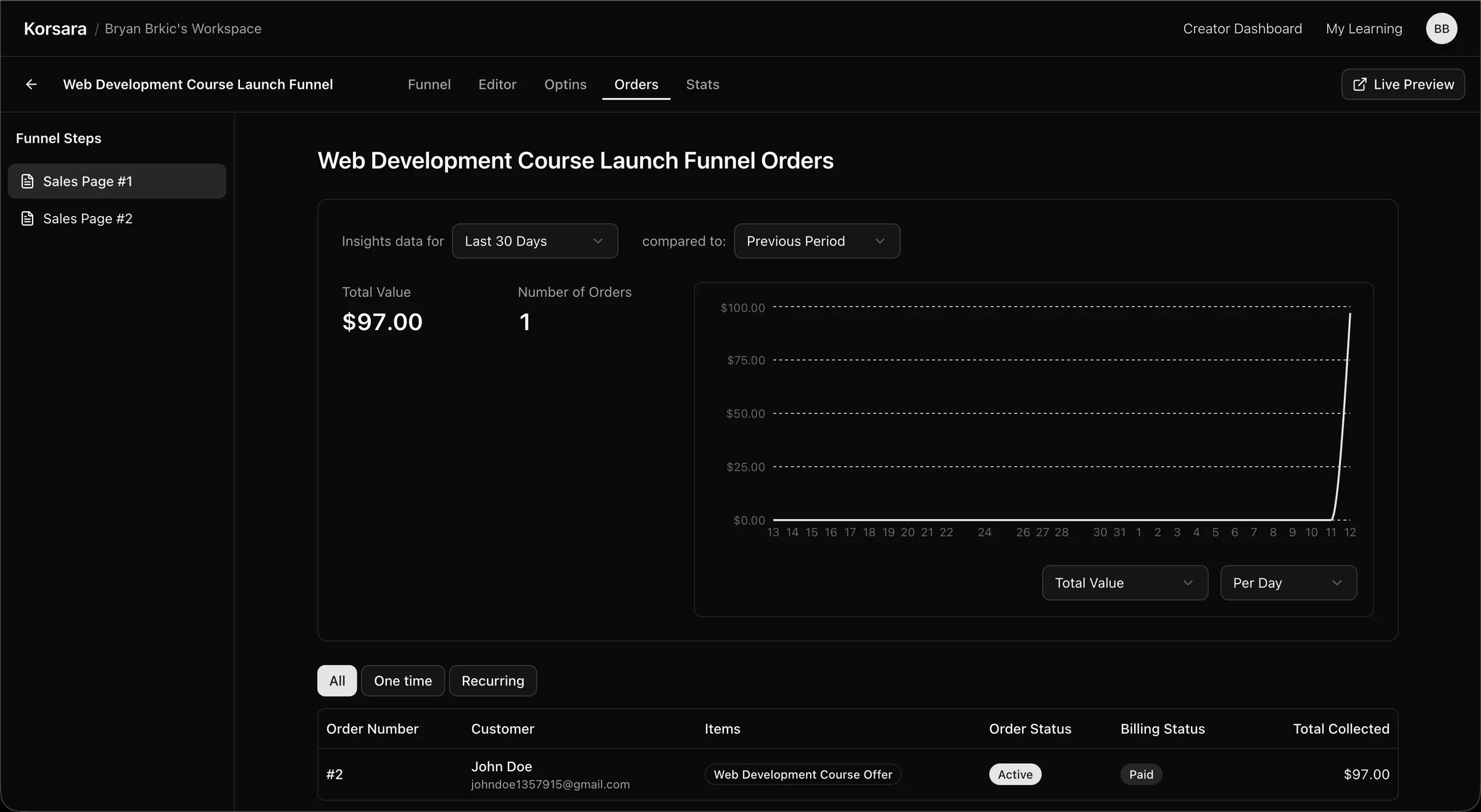Click the back arrow icon
Screen dimensions: 1481x812
[31, 85]
